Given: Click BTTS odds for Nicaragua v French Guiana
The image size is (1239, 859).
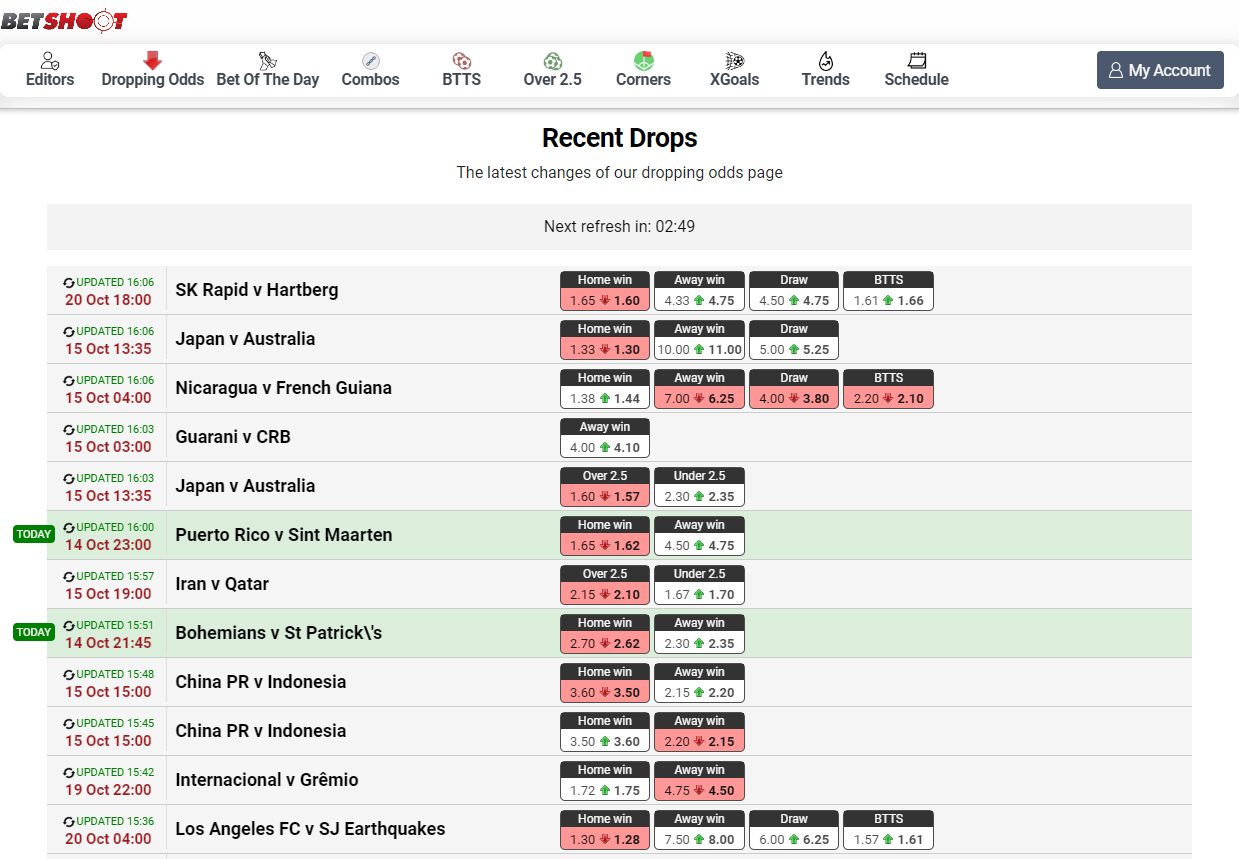Looking at the screenshot, I should [x=888, y=389].
